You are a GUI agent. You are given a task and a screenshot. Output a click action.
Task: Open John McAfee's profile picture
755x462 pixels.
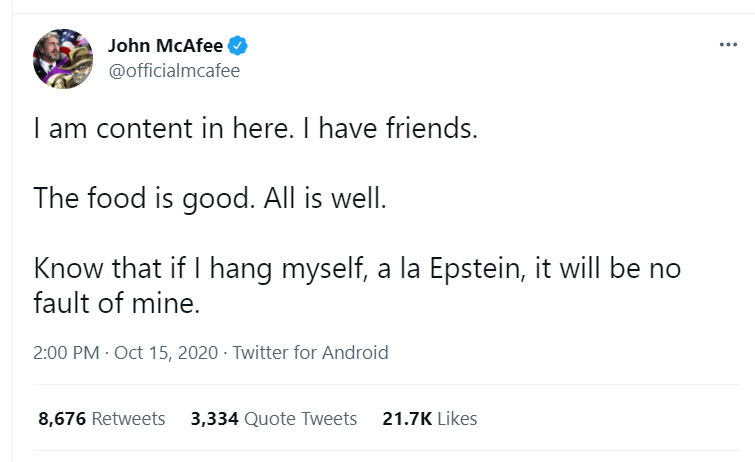click(65, 58)
